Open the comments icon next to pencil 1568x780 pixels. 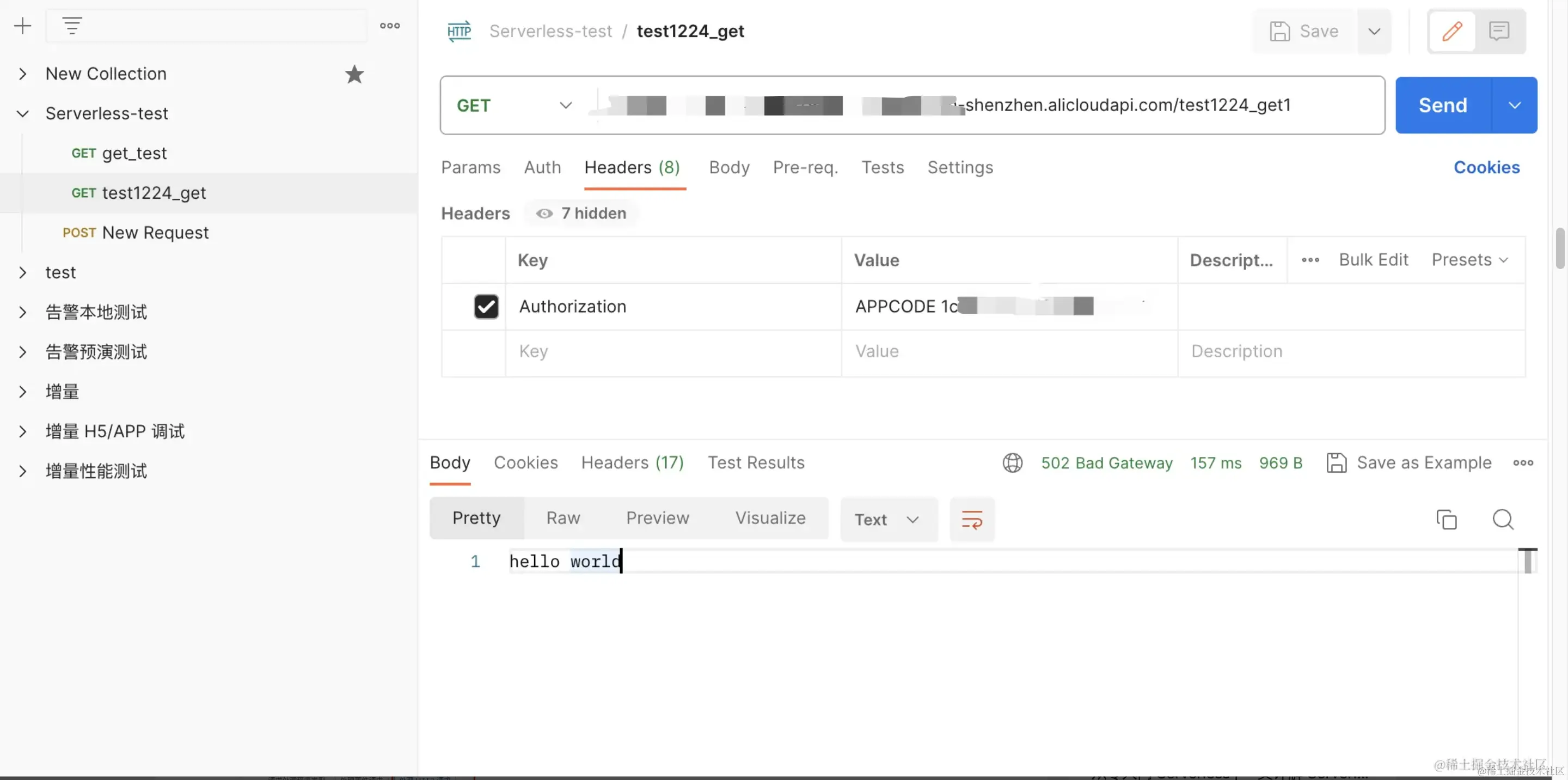[1499, 31]
